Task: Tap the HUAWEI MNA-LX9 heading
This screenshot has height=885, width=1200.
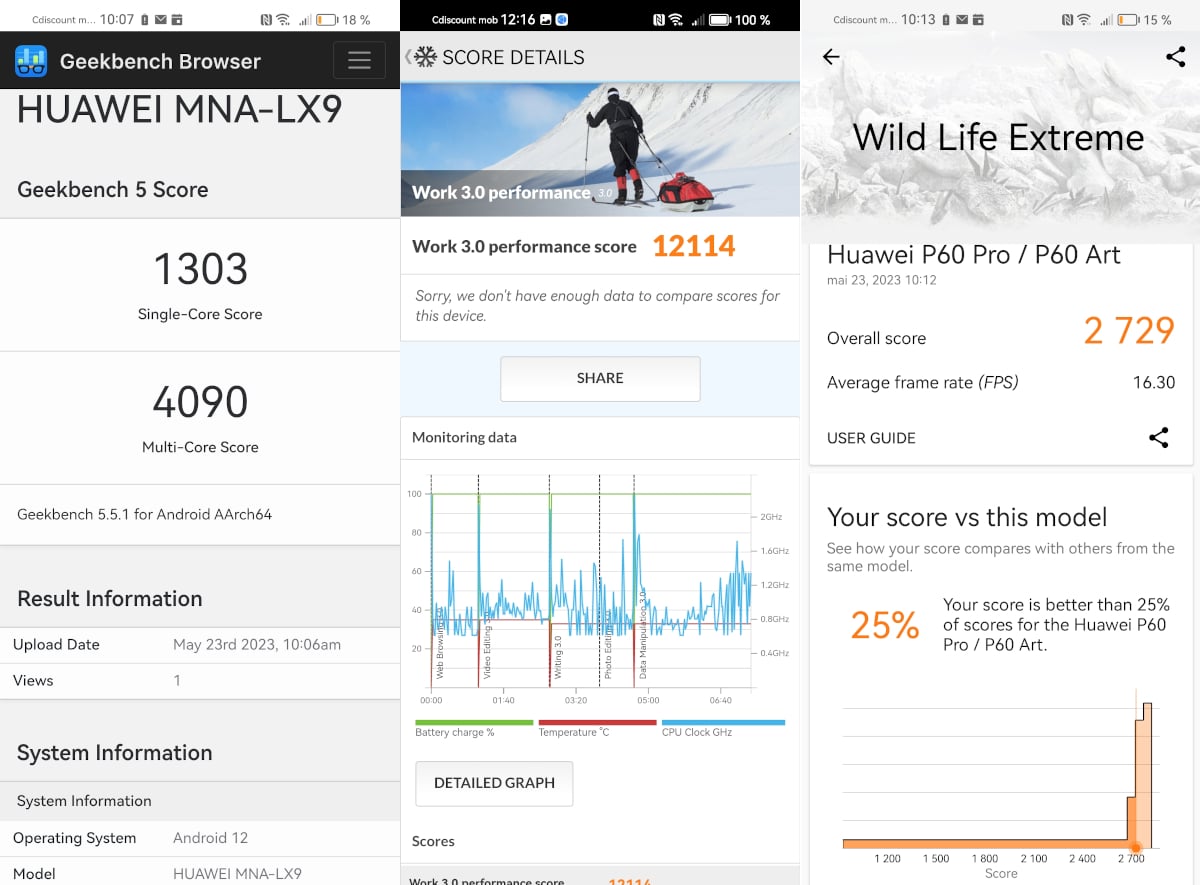Action: click(x=180, y=109)
